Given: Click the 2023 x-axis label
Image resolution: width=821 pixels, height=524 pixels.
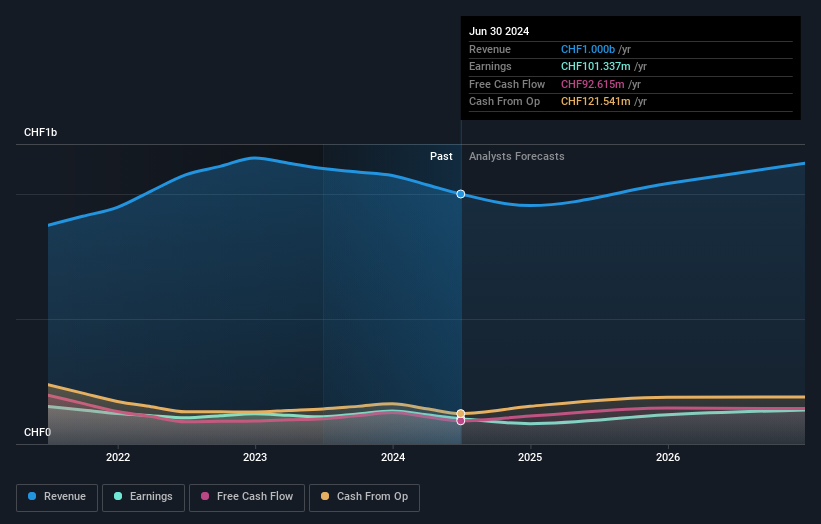Looking at the screenshot, I should coord(255,458).
